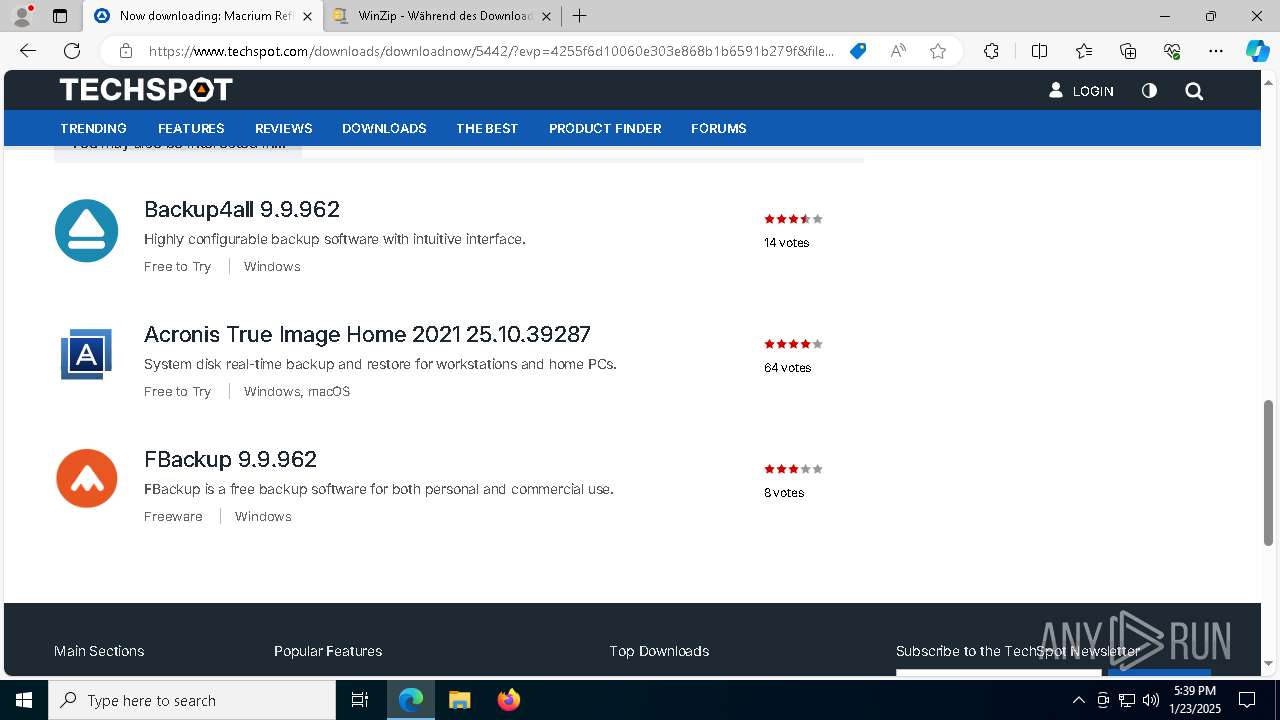Open a new browser tab

[580, 16]
